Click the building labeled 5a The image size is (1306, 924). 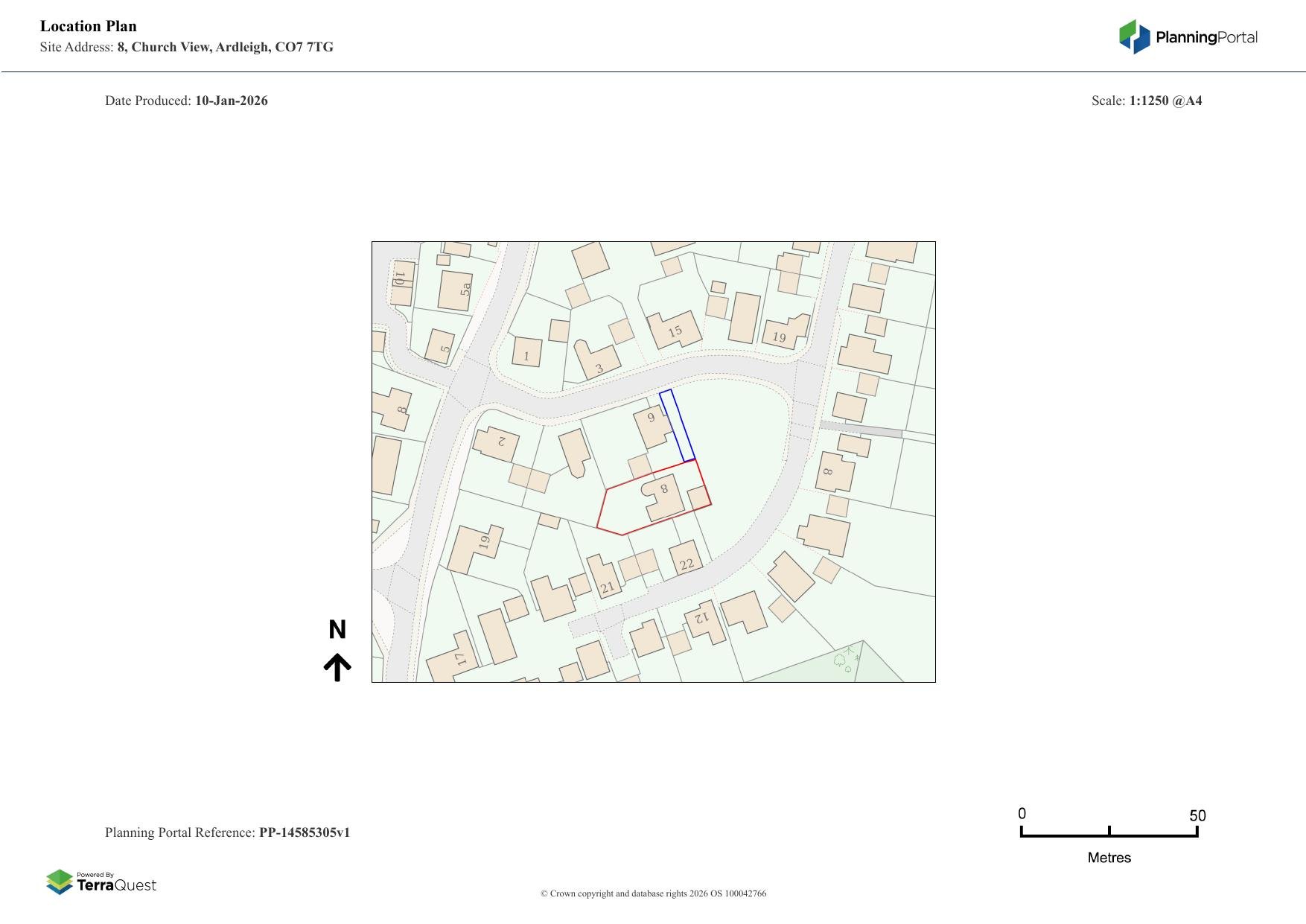point(456,290)
